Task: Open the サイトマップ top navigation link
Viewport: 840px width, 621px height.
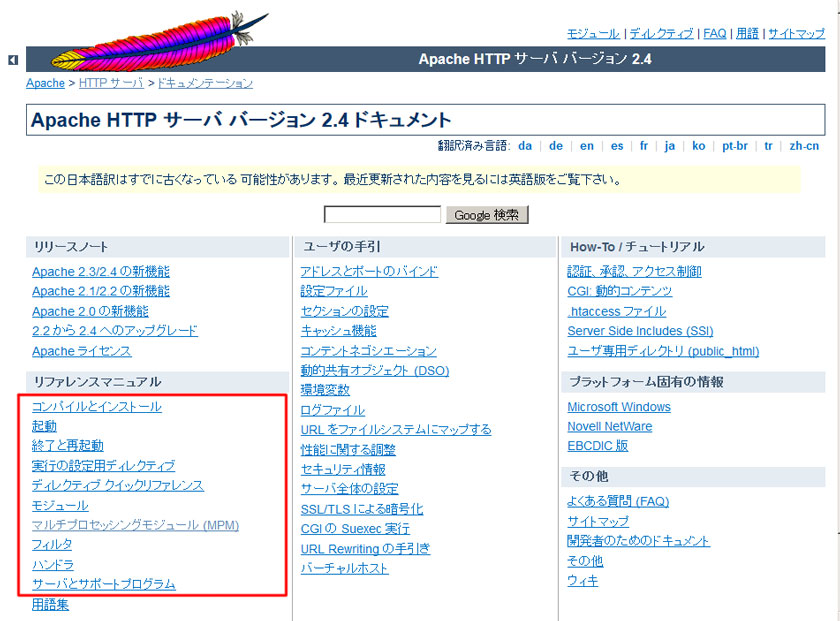Action: click(797, 34)
